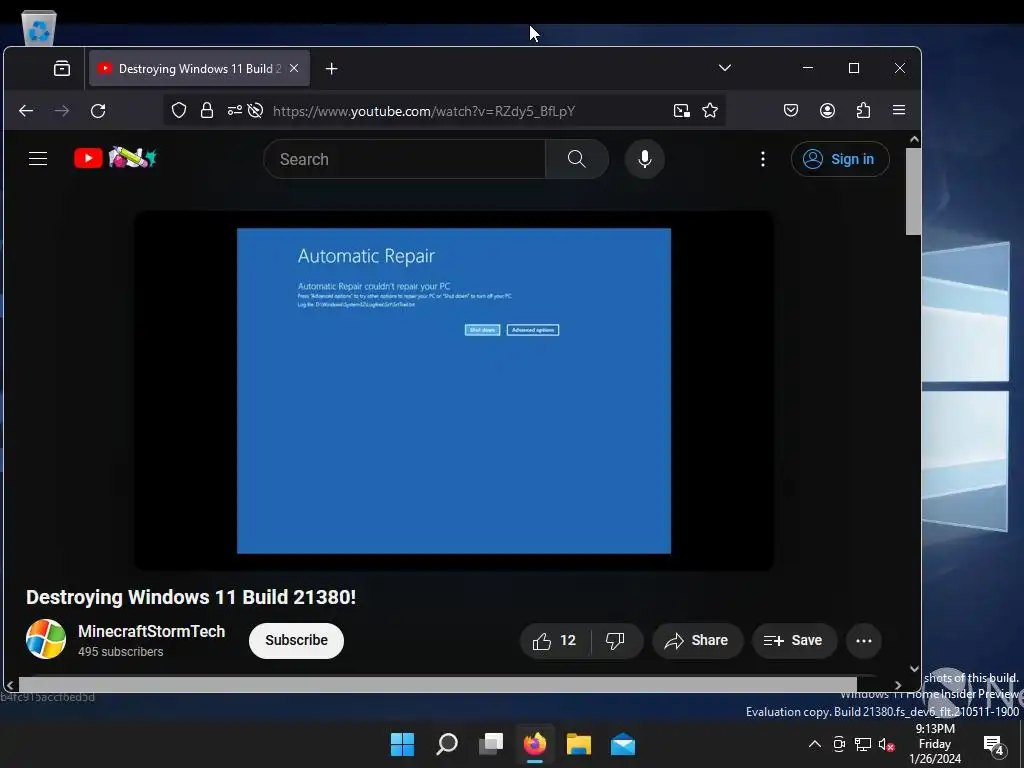Open the Windows Start menu
The width and height of the screenshot is (1024, 768).
[x=402, y=744]
